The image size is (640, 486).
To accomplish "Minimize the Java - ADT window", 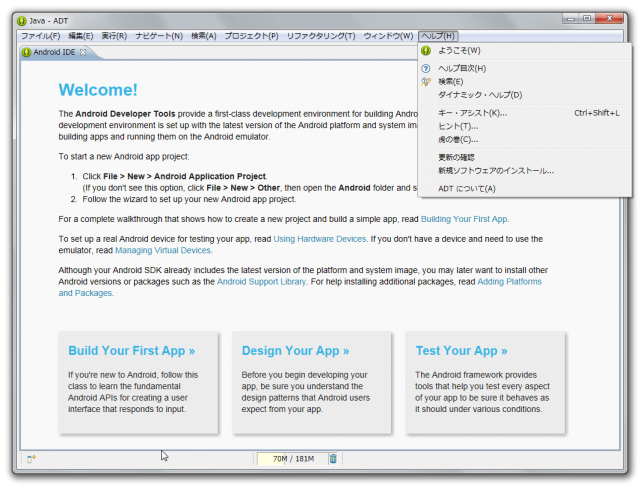I will [x=571, y=18].
